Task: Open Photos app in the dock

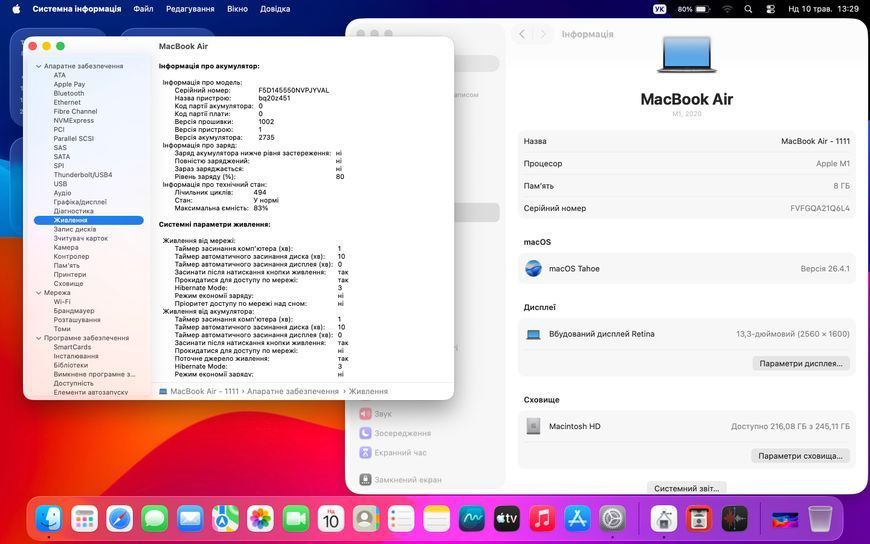Action: pos(260,520)
